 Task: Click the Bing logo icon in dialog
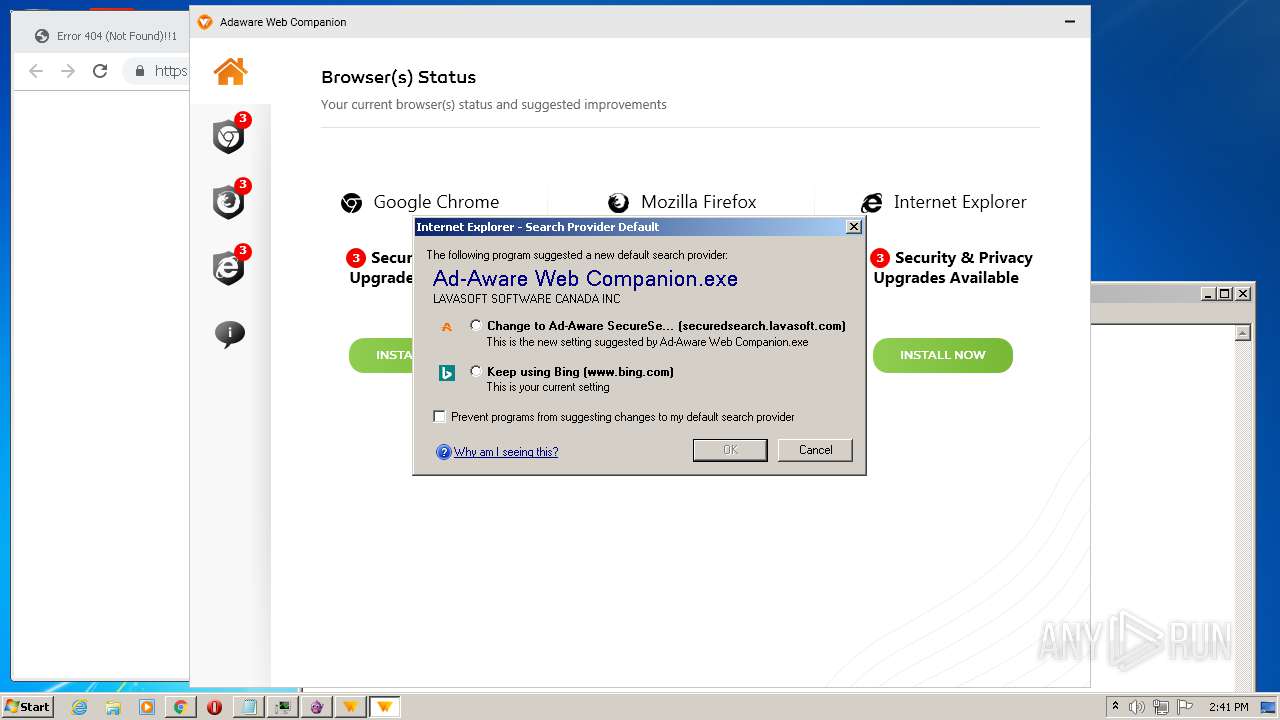[x=447, y=373]
